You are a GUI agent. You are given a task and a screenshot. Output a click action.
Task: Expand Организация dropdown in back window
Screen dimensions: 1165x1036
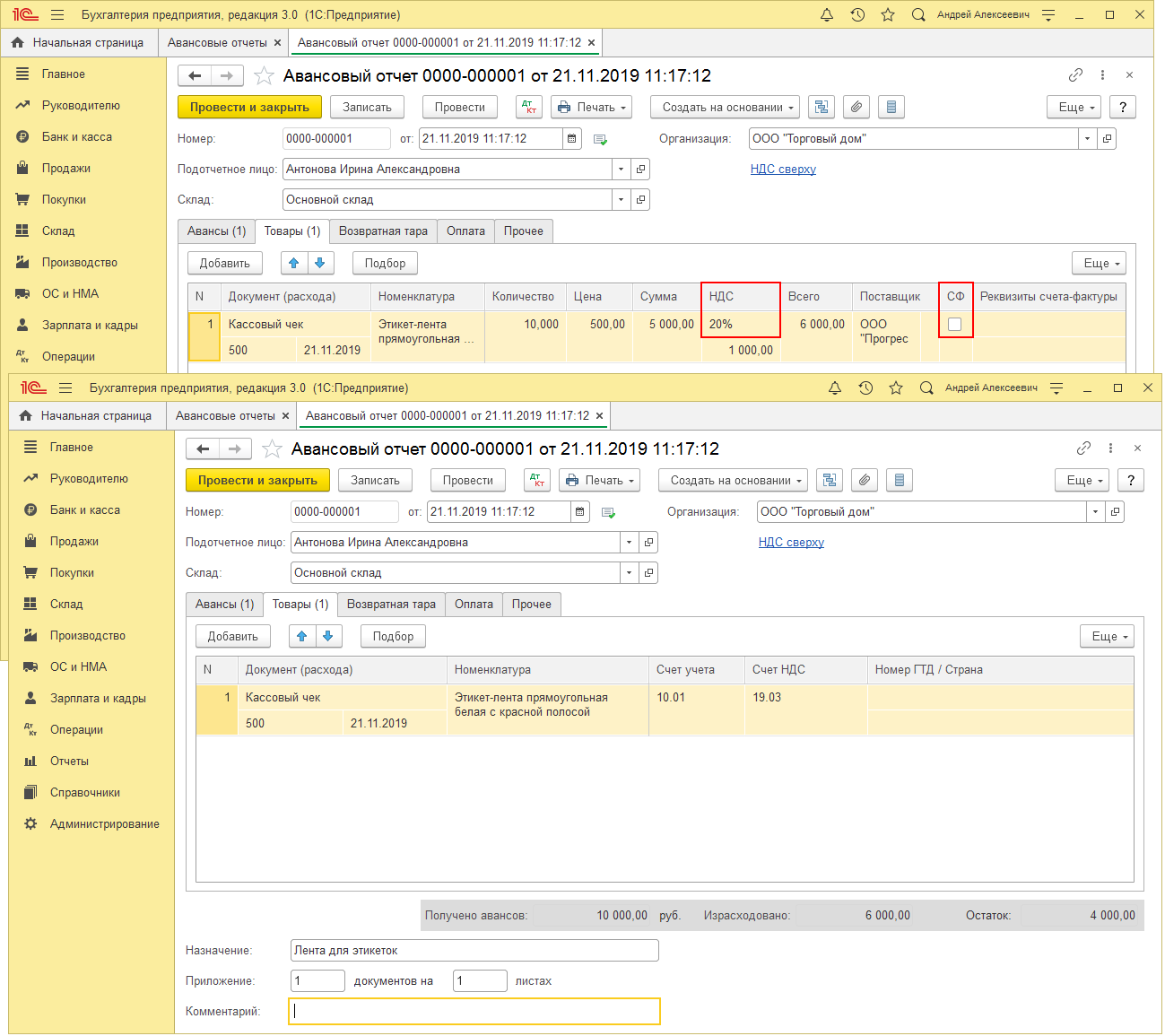pos(1087,138)
